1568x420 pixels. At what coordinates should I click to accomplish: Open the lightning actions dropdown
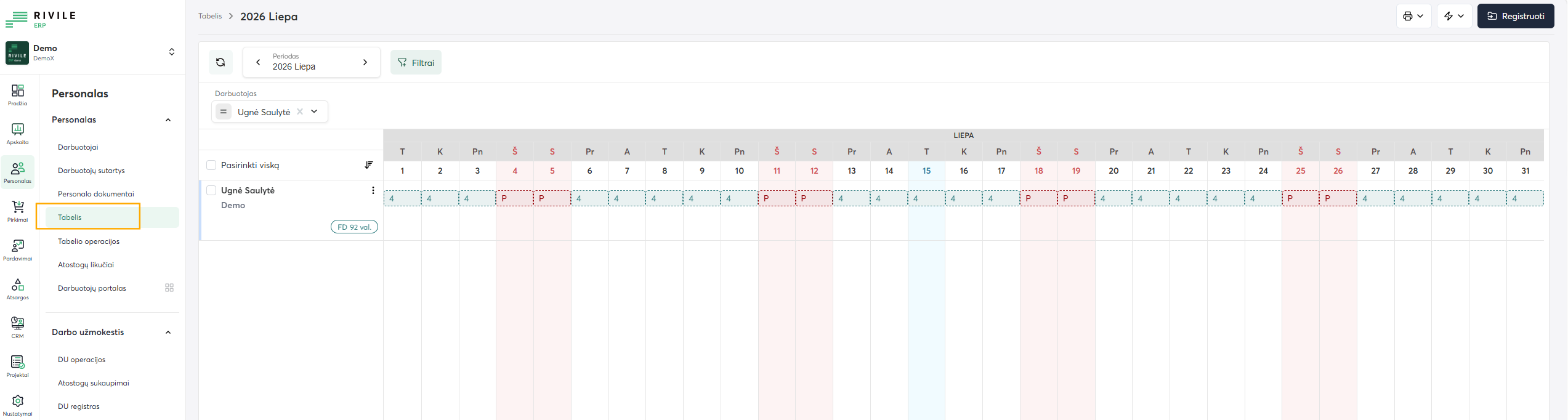(1454, 16)
